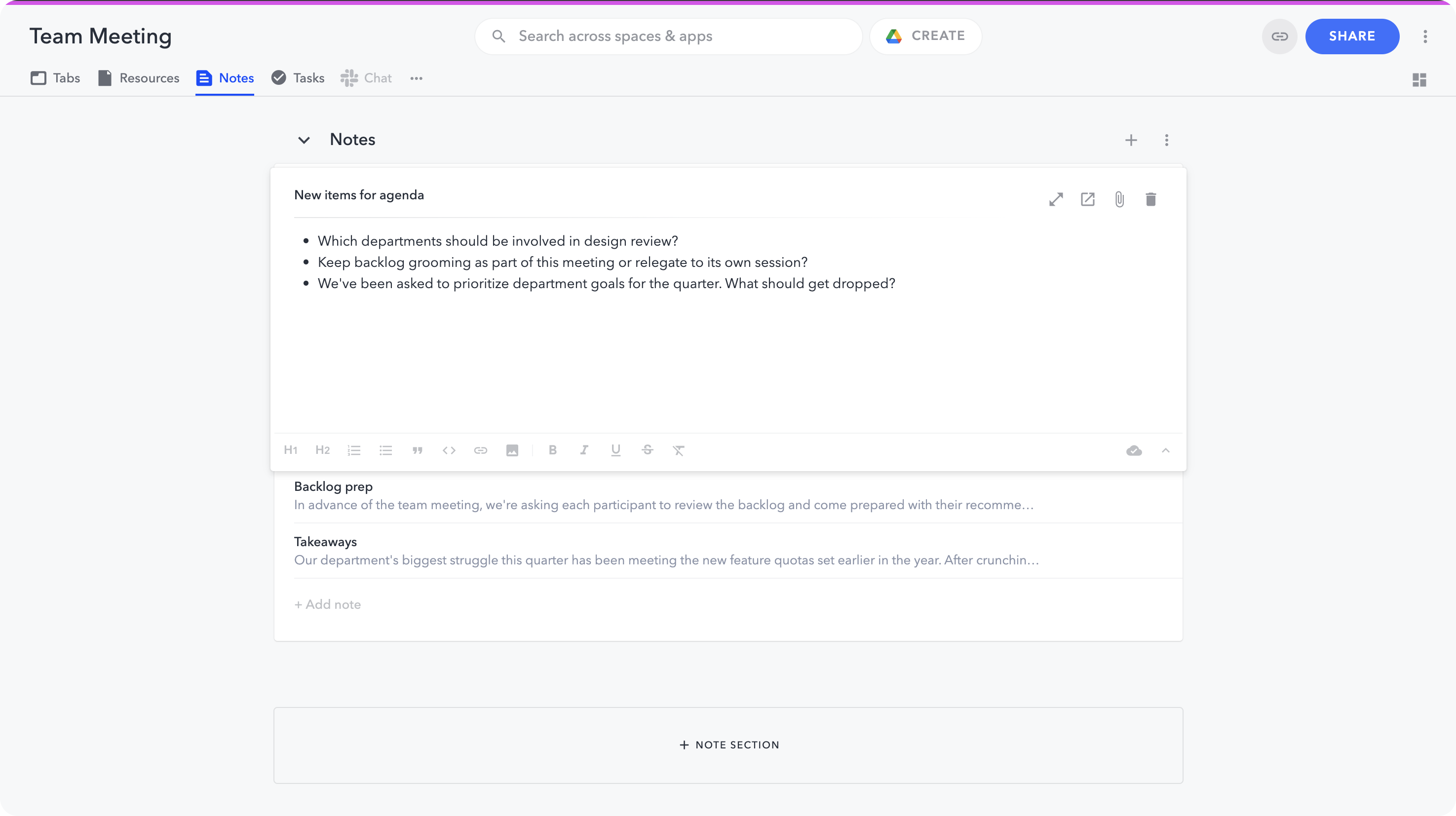This screenshot has height=816, width=1456.
Task: Toggle underline formatting
Action: [615, 450]
